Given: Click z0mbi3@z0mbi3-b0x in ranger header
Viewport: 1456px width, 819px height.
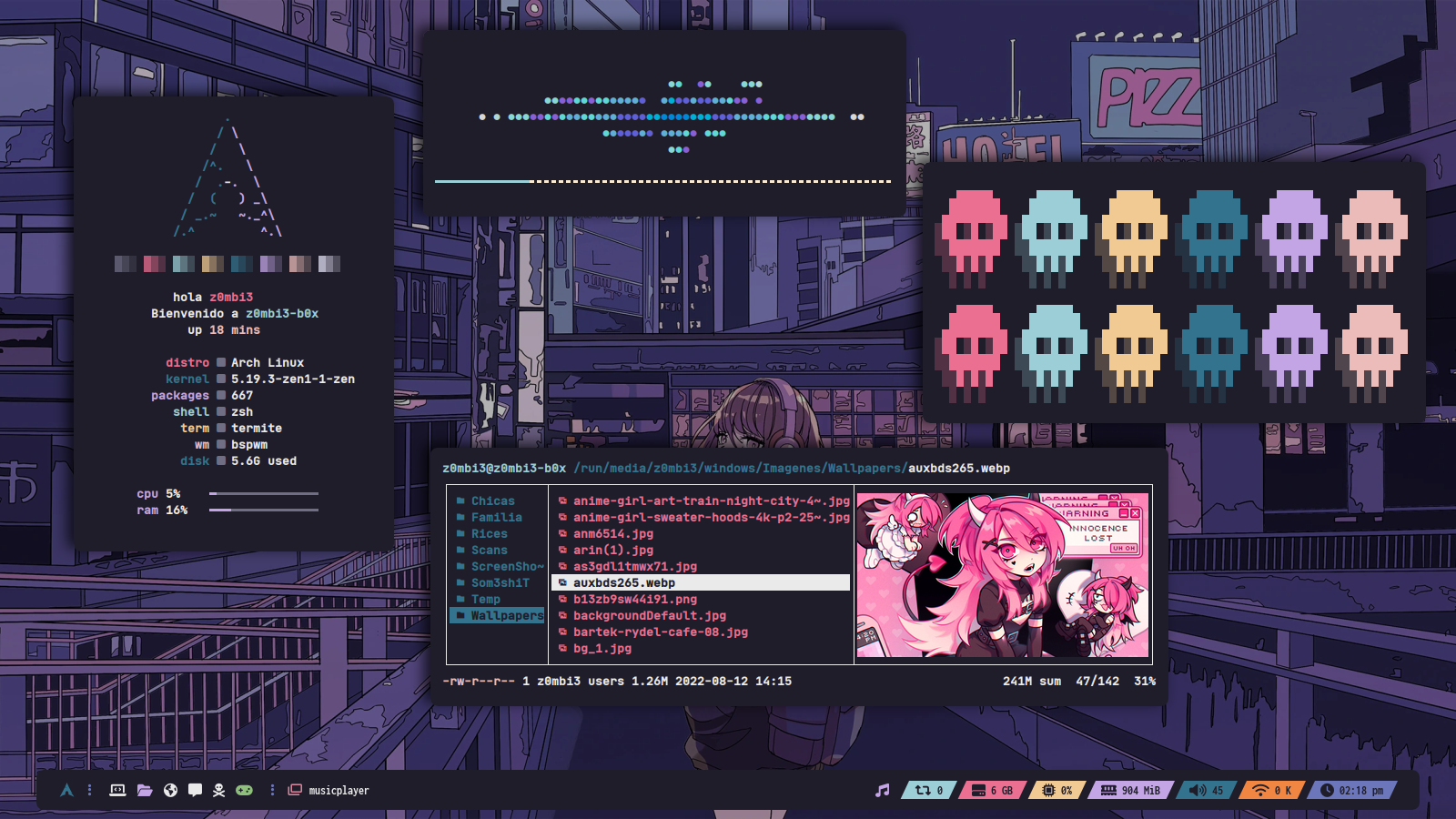Looking at the screenshot, I should pos(504,468).
